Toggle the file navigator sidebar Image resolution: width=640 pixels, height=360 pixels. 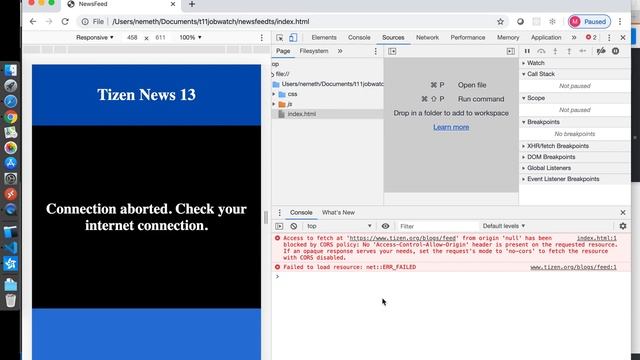click(x=392, y=51)
